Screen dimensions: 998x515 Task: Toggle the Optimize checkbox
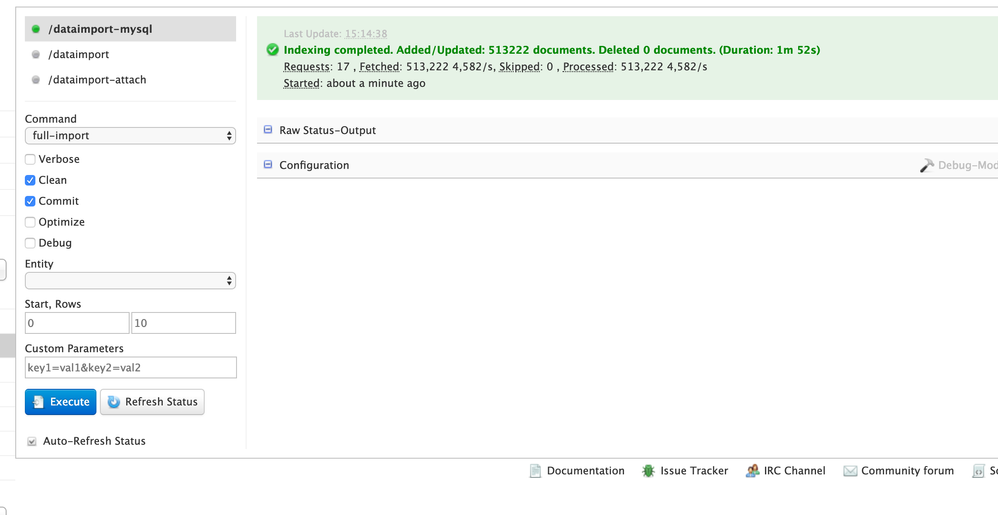30,222
